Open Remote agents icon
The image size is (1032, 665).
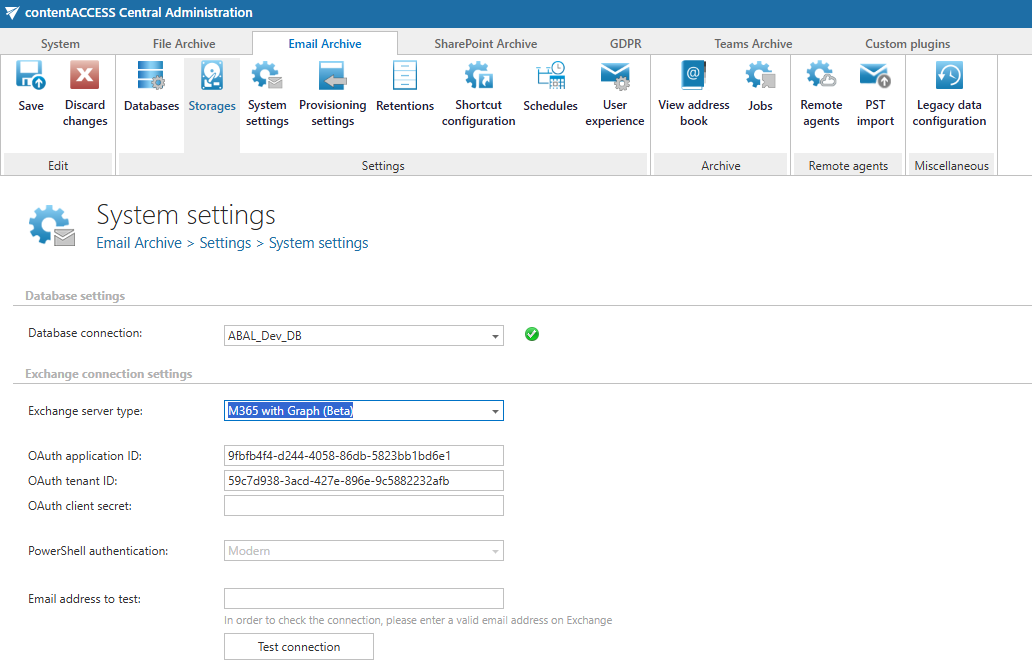[821, 75]
